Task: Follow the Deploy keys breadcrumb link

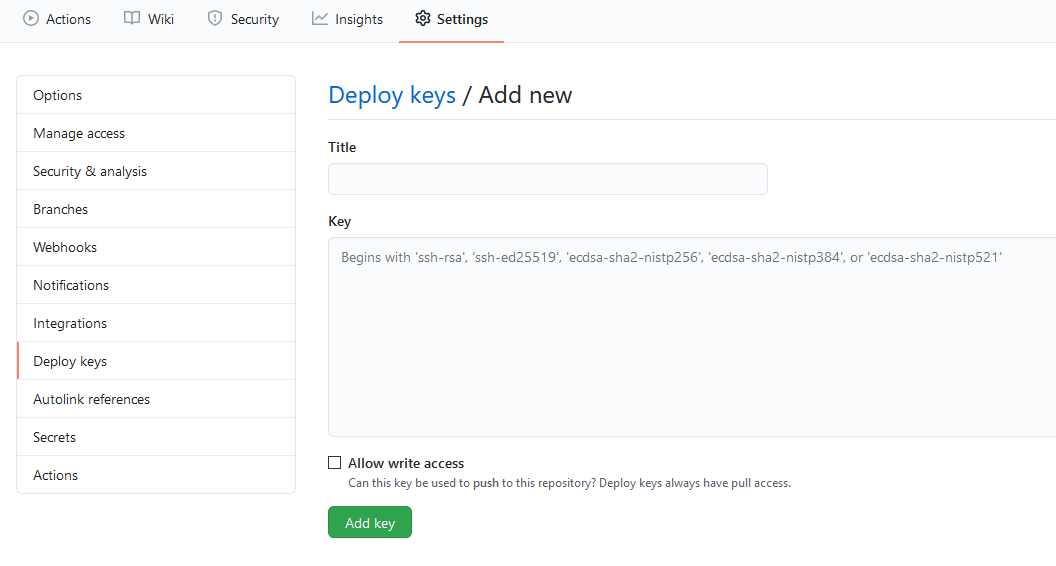Action: (392, 95)
